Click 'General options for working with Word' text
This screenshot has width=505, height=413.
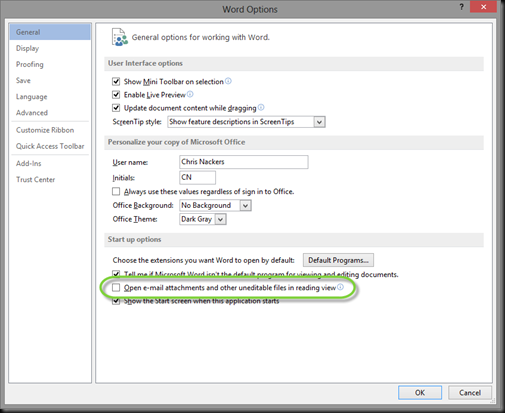click(201, 37)
